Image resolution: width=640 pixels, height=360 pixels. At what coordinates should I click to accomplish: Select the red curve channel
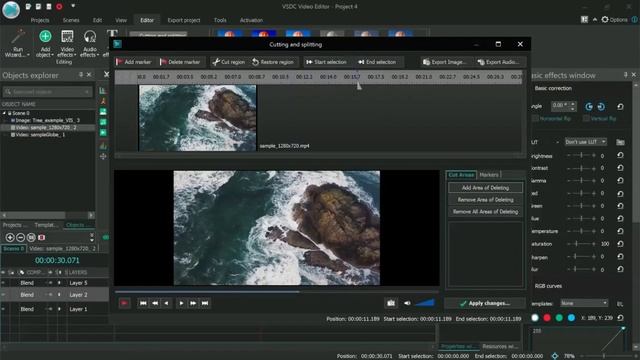tap(547, 318)
